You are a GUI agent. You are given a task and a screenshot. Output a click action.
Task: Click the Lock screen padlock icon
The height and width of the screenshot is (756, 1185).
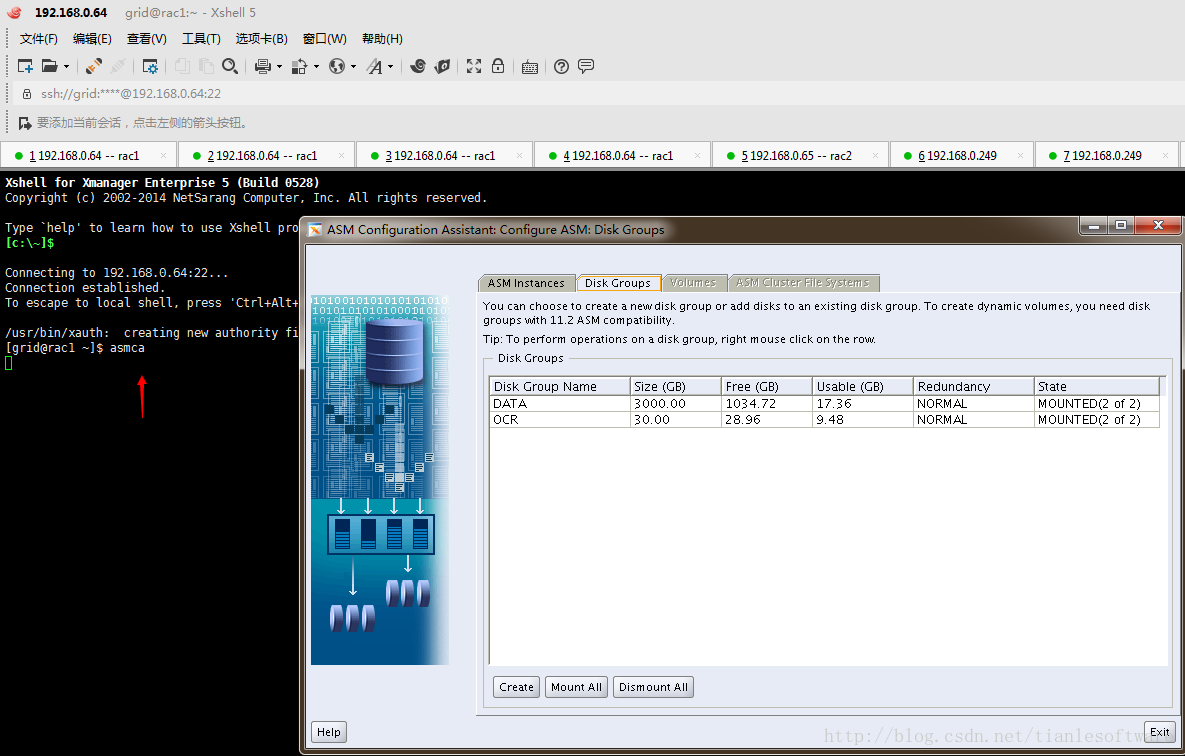498,67
